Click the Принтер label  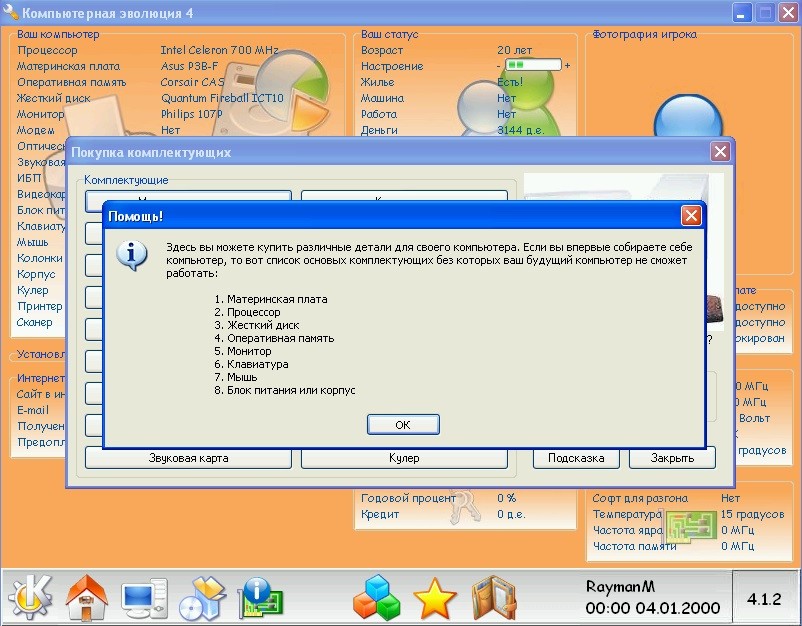[x=40, y=306]
